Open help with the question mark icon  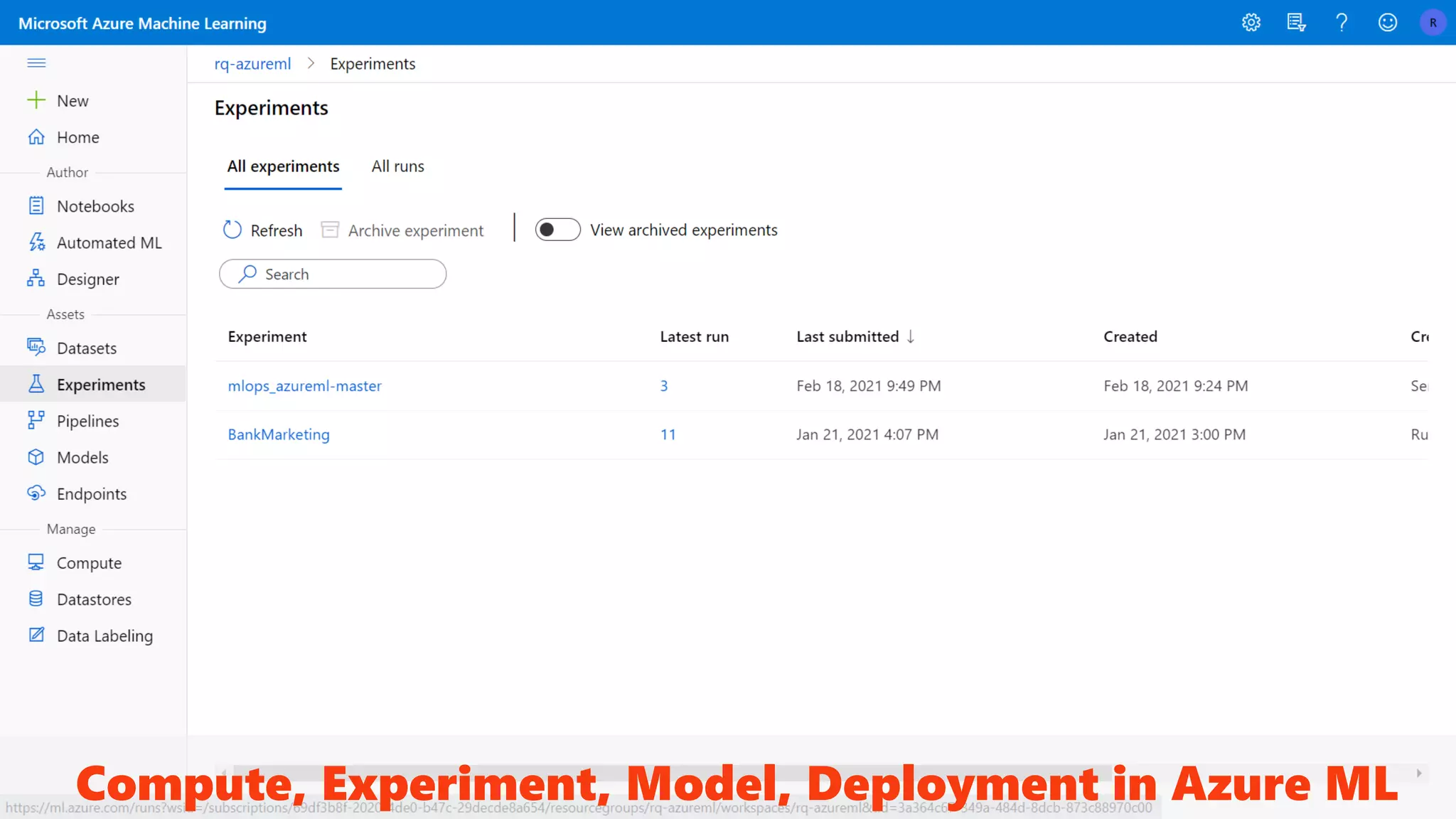(x=1342, y=23)
